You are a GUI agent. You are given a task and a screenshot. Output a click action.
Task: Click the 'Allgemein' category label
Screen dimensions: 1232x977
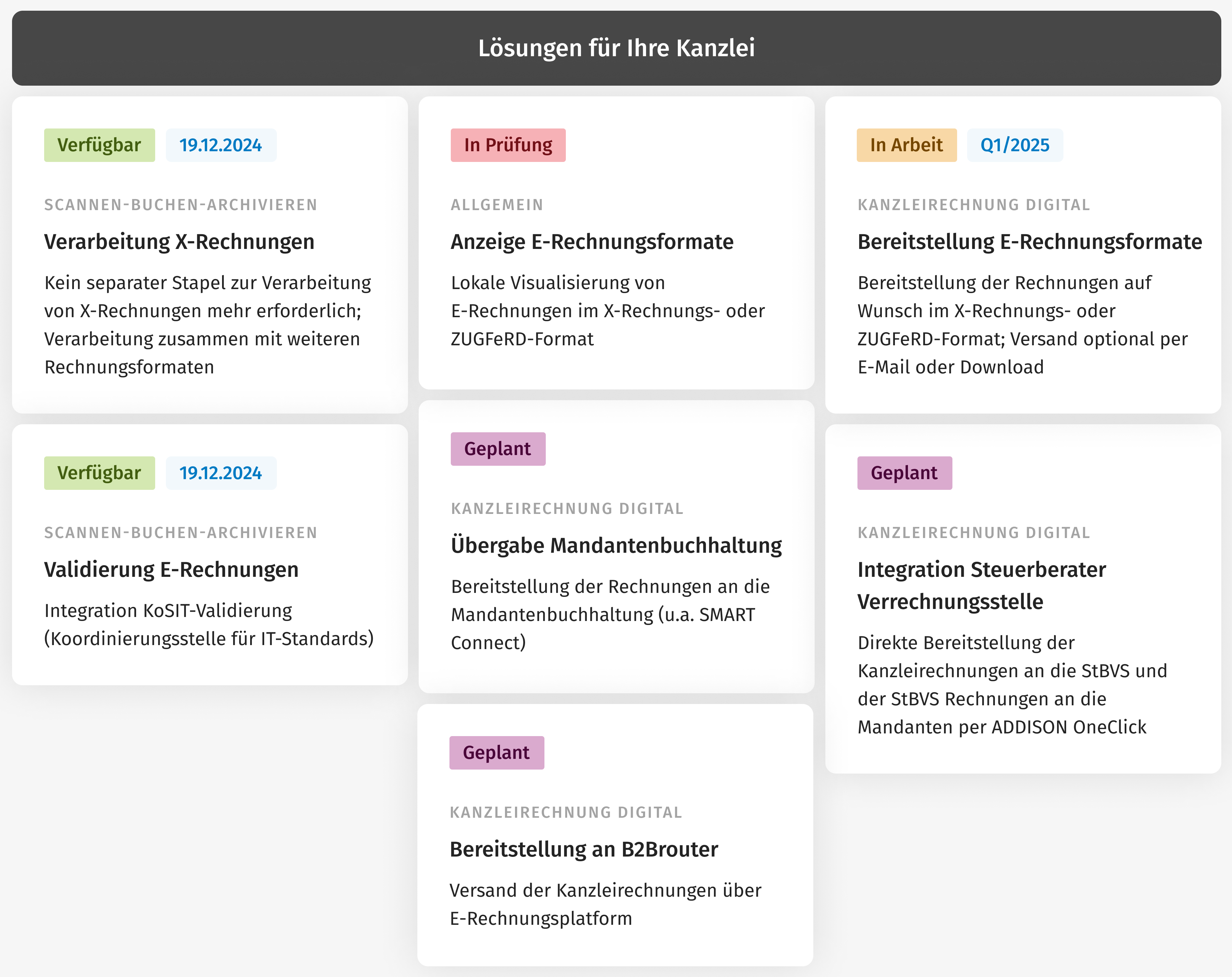[x=497, y=205]
